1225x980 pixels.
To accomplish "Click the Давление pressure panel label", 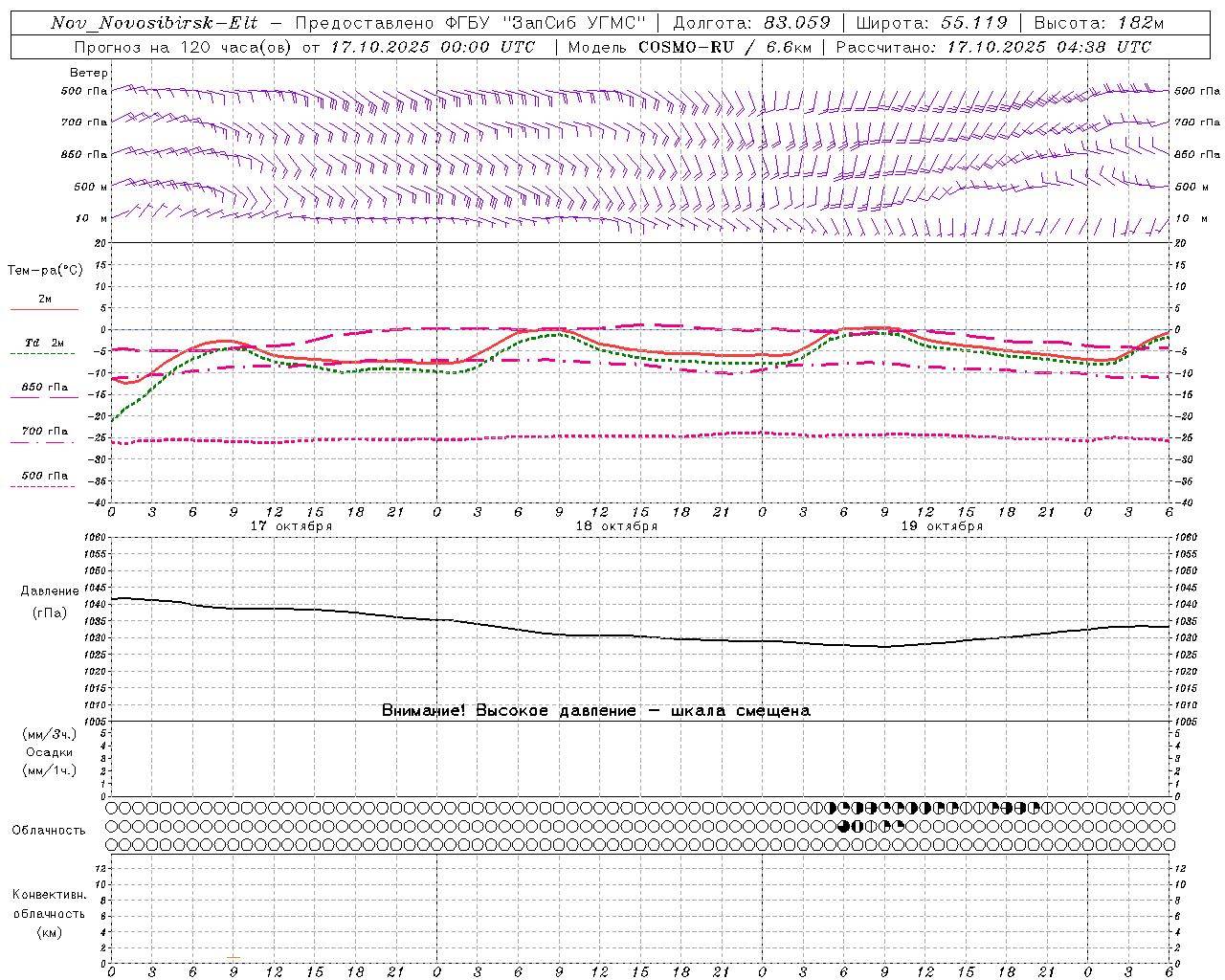I will pyautogui.click(x=50, y=591).
